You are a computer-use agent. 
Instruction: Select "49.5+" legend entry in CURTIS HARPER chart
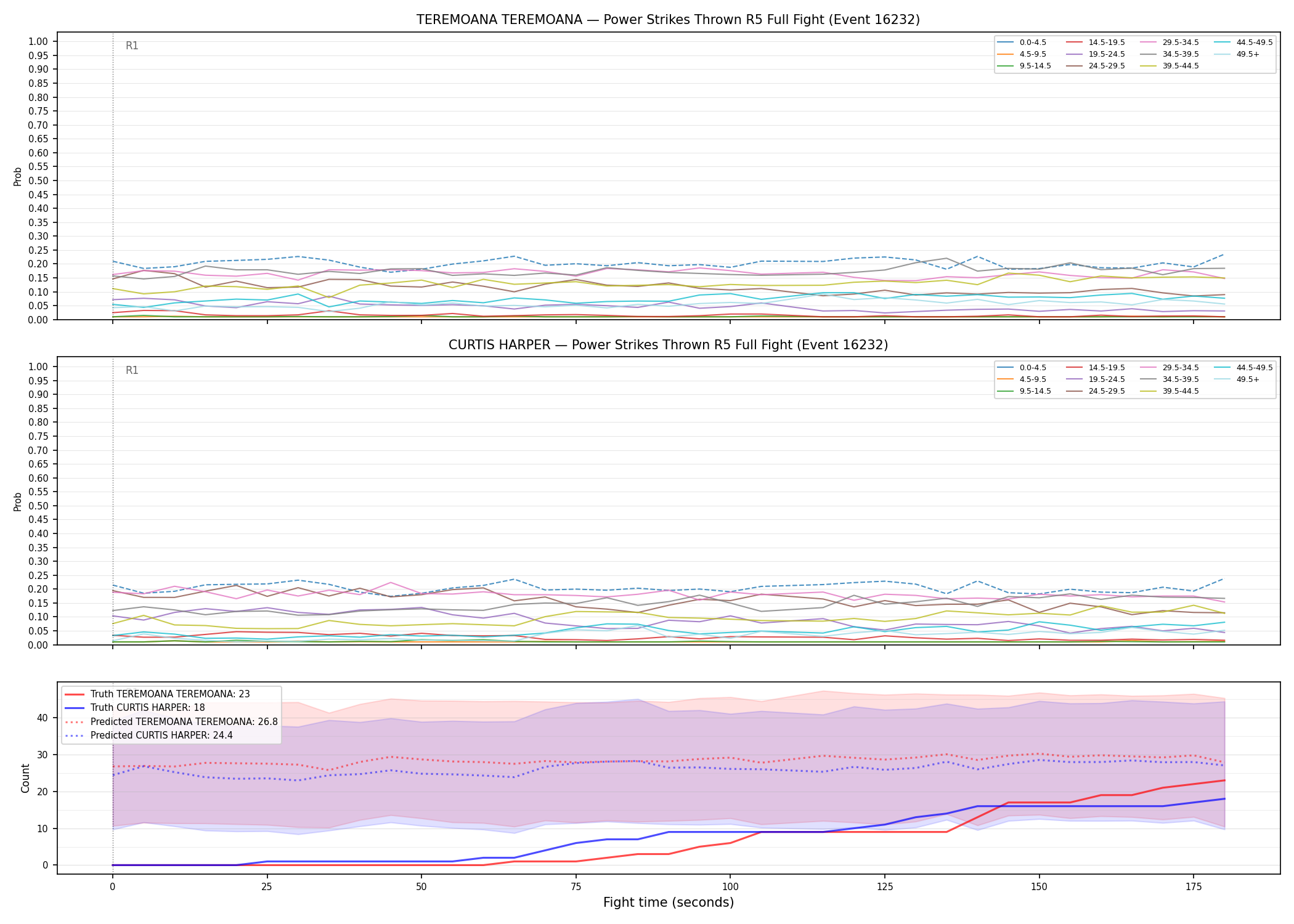pyautogui.click(x=1237, y=379)
